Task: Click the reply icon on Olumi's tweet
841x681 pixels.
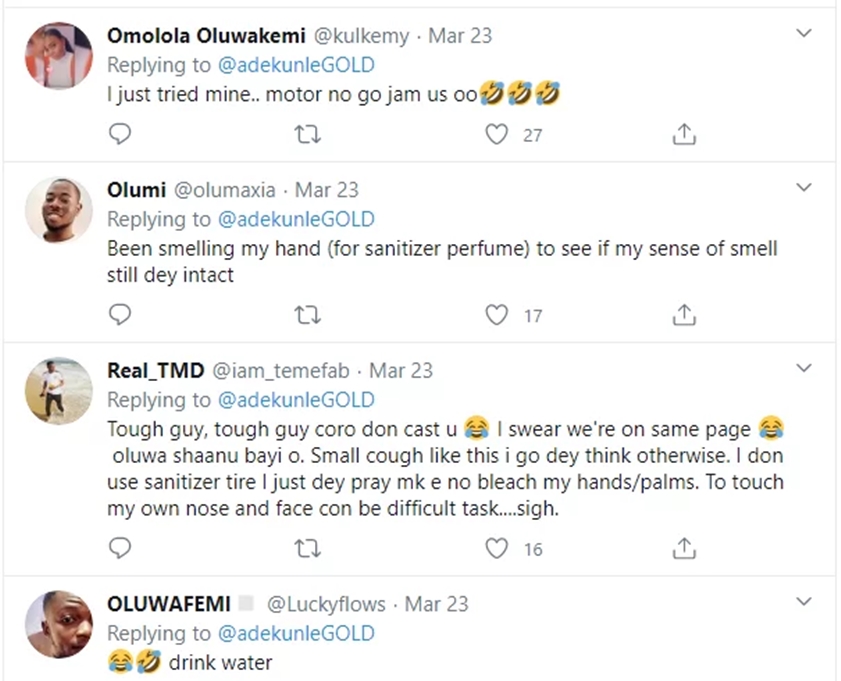Action: click(x=120, y=314)
